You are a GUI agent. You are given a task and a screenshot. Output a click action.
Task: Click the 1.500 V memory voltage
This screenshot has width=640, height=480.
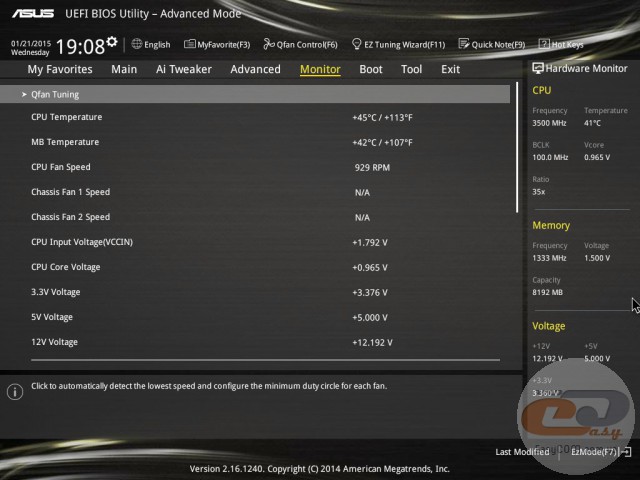pyautogui.click(x=597, y=258)
